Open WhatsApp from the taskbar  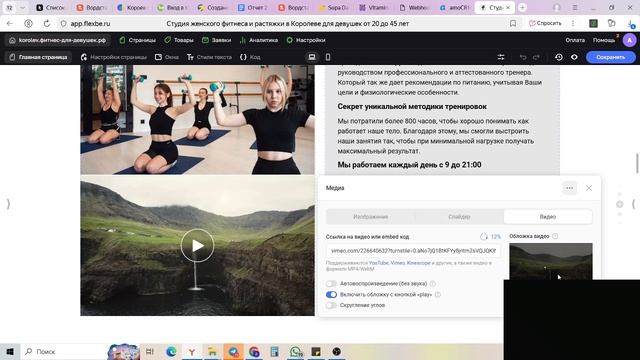[x=296, y=351]
